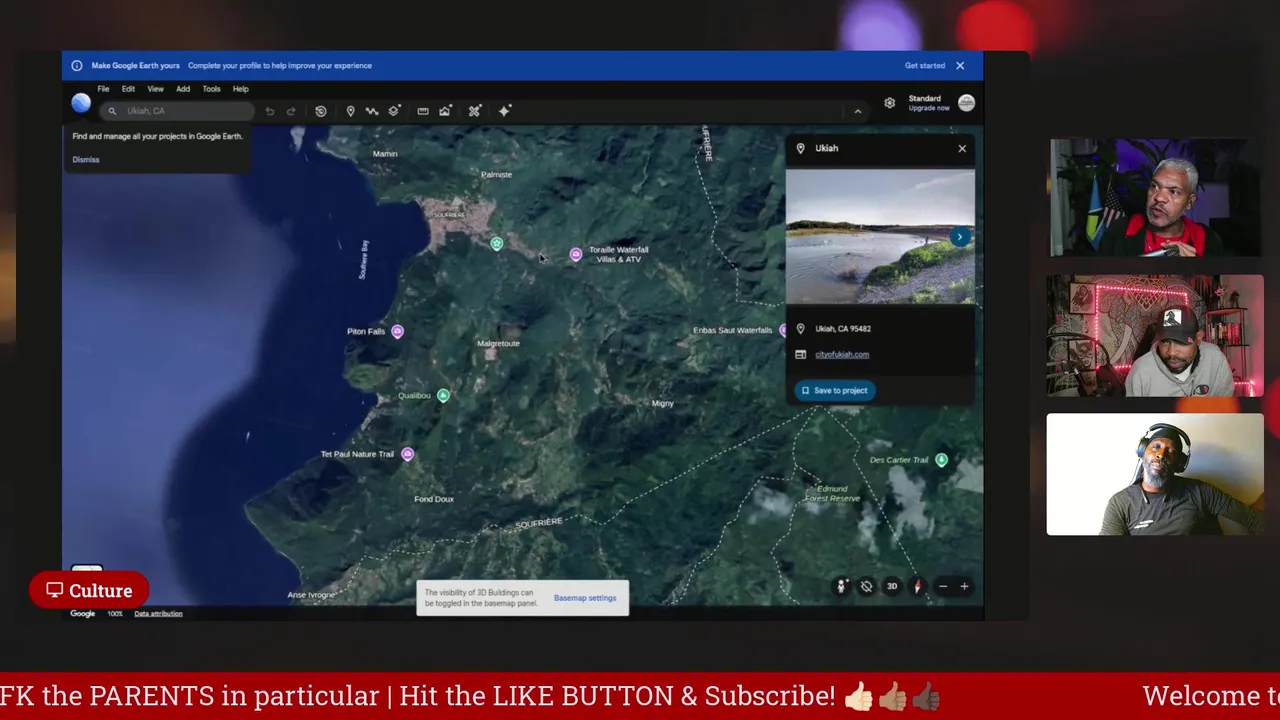Open the Help menu
The image size is (1280, 720).
[240, 89]
